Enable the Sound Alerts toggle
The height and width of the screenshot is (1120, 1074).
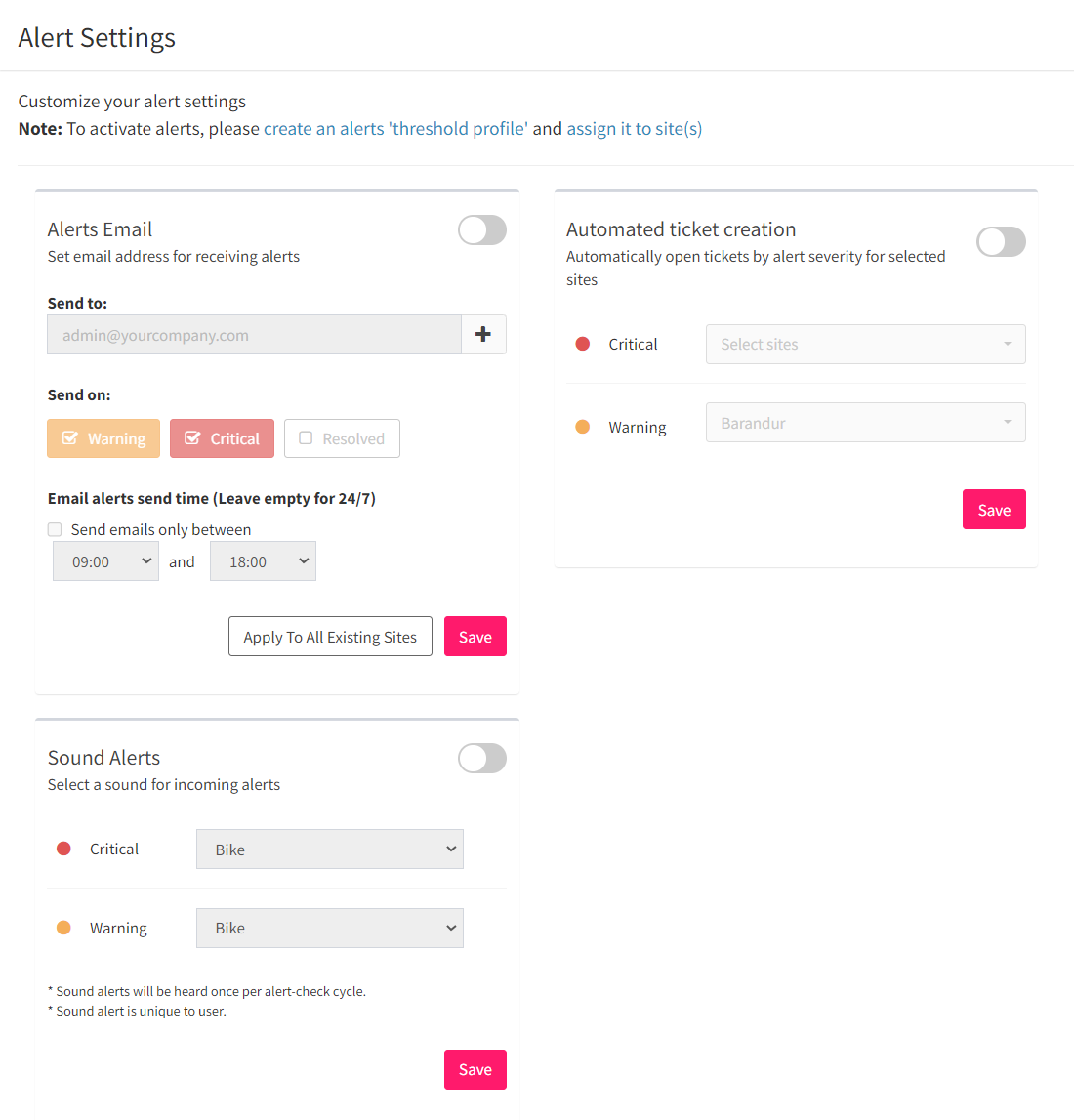[482, 759]
